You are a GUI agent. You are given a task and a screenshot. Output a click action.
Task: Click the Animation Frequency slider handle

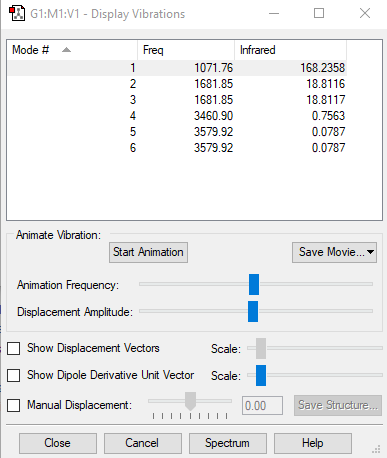pyautogui.click(x=254, y=284)
